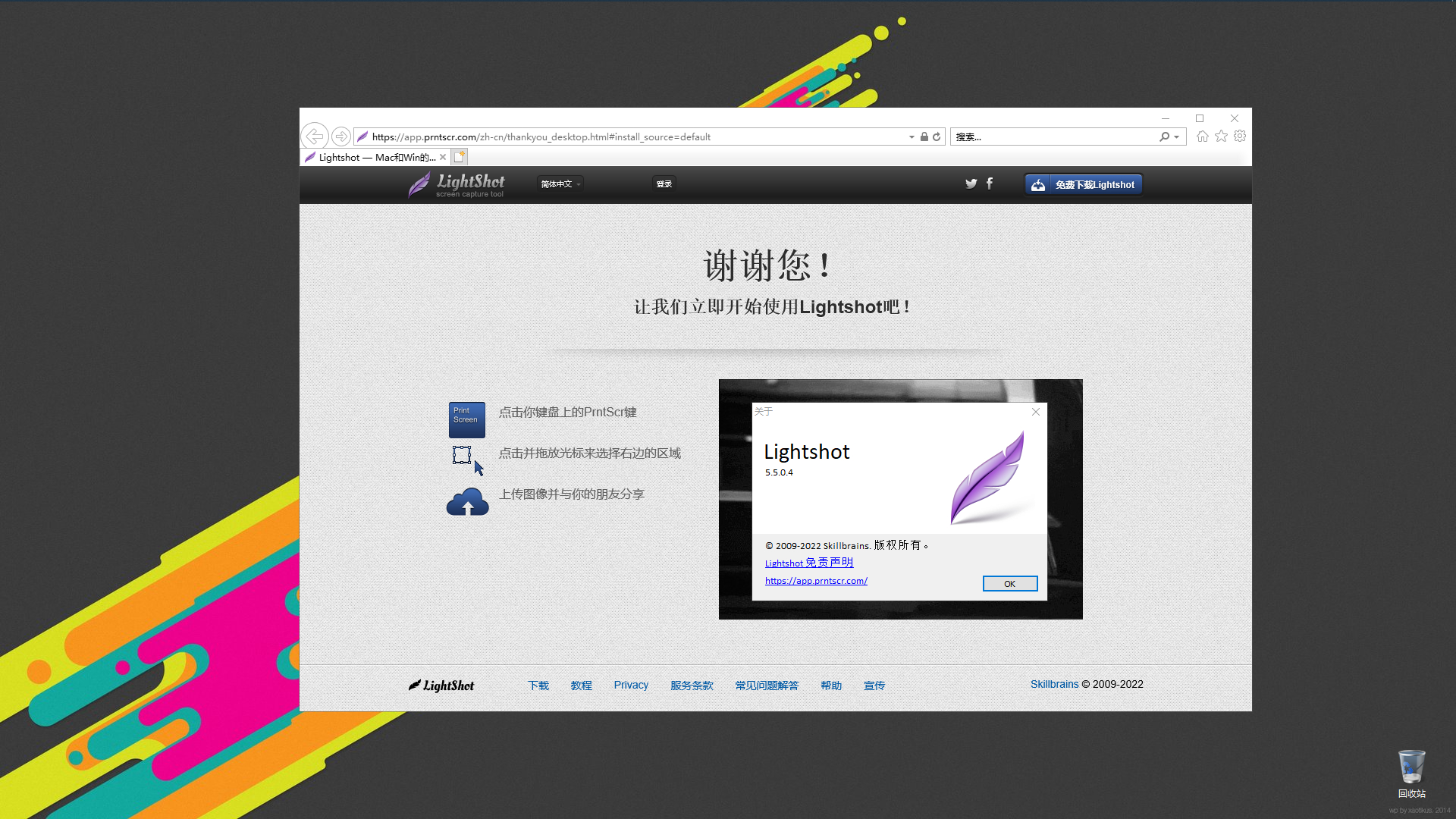Viewport: 1456px width, 819px height.
Task: Click the Facebook icon in the header
Action: 990,184
